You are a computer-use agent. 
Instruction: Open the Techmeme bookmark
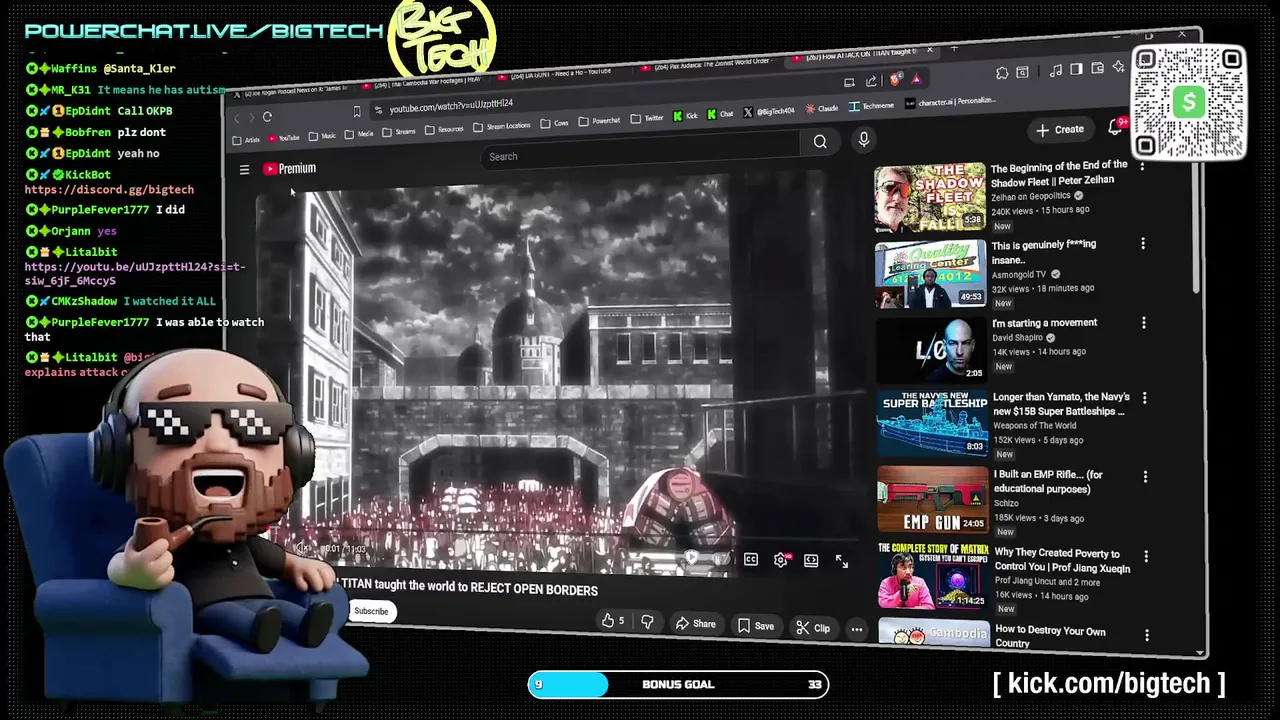pyautogui.click(x=871, y=106)
